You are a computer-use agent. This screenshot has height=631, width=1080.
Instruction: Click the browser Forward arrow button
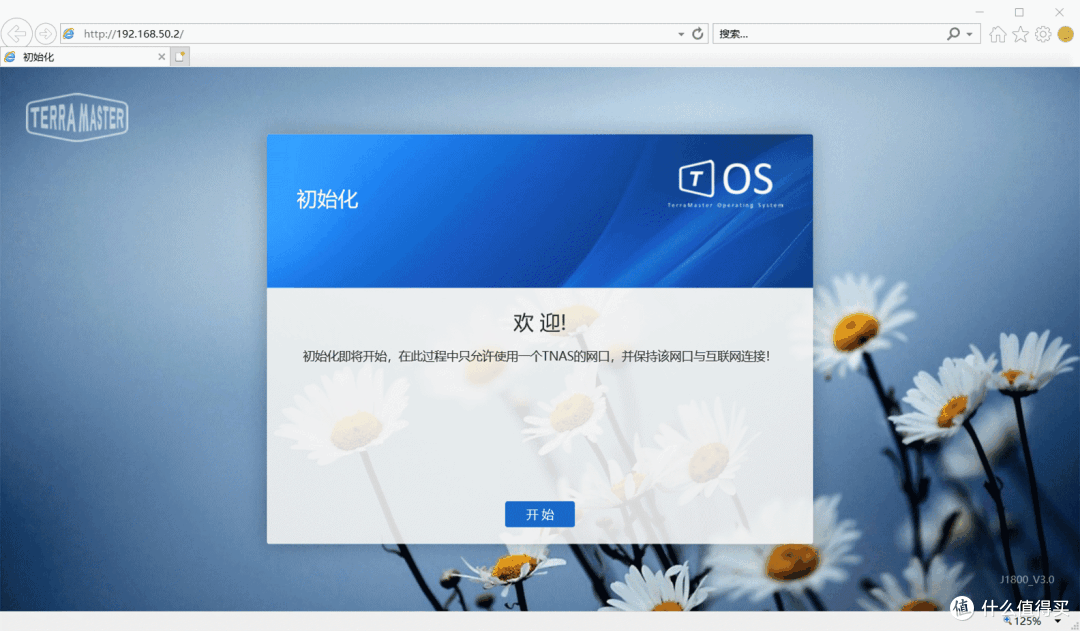pos(45,33)
